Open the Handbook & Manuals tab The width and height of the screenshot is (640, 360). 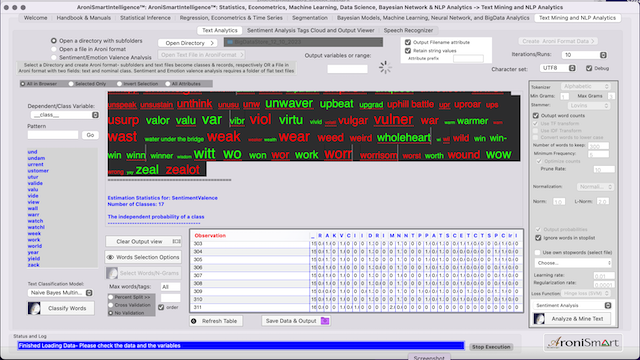(x=84, y=18)
